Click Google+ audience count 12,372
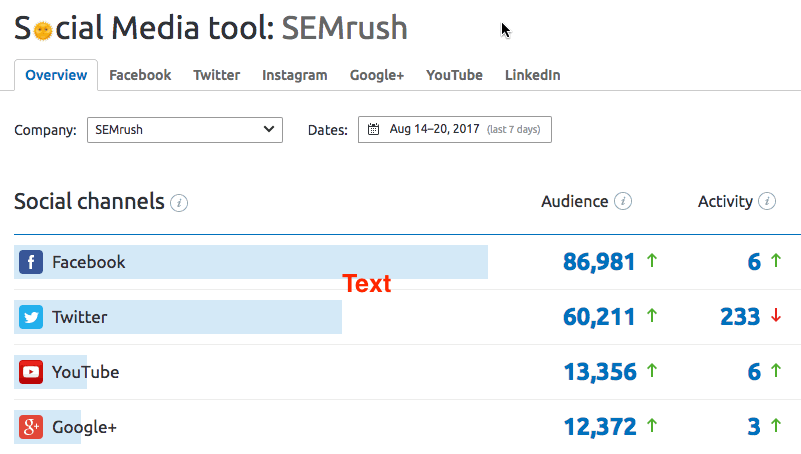801x454 pixels. pos(600,427)
